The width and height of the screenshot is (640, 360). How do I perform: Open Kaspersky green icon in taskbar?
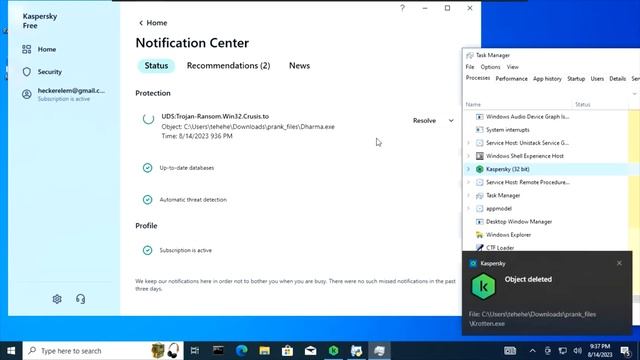pos(333,351)
